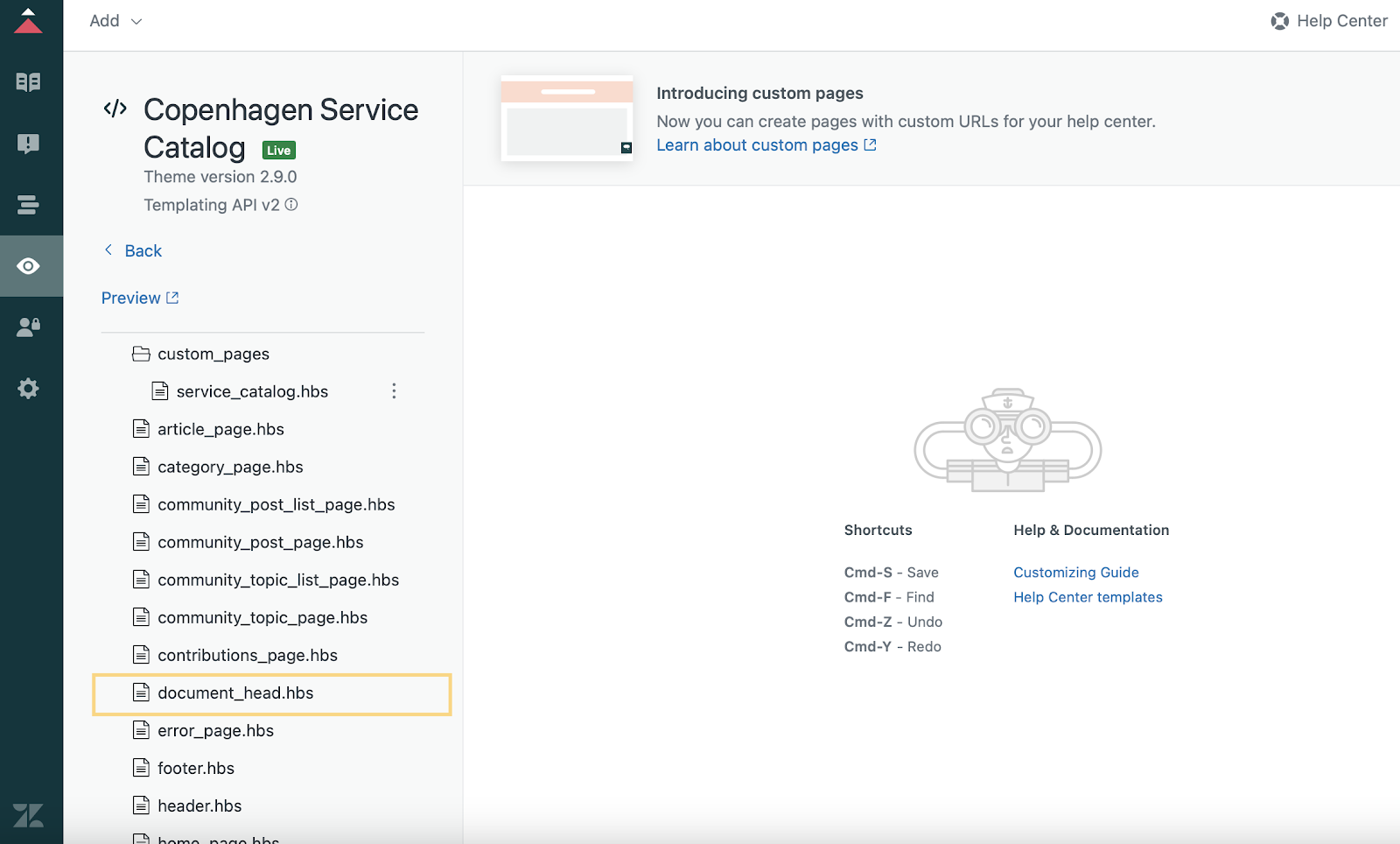Open the Settings gear icon in sidebar
The height and width of the screenshot is (844, 1400).
pos(28,389)
